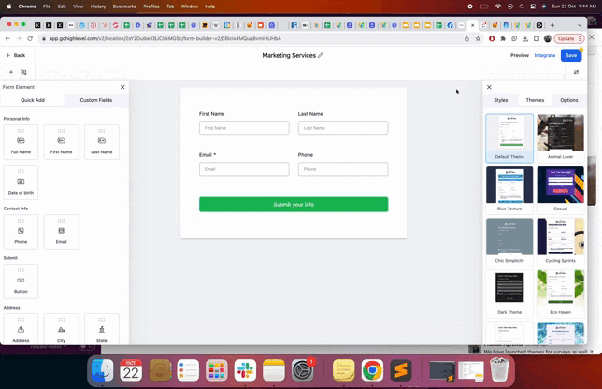602x389 pixels.
Task: Select the Dark Theme thumbnail
Action: pyautogui.click(x=509, y=293)
